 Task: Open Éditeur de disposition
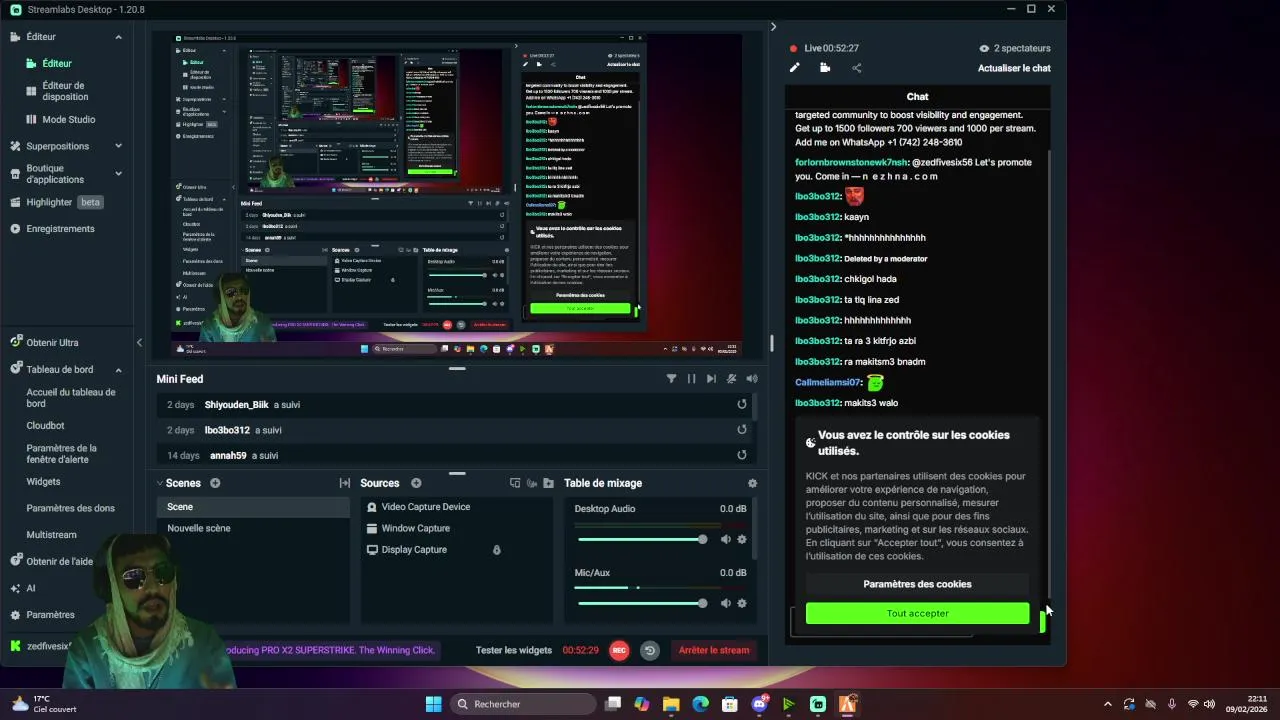tap(65, 91)
